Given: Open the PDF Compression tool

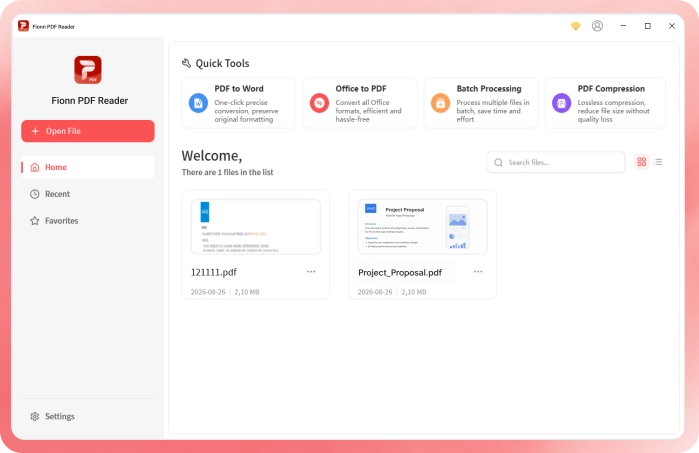Looking at the screenshot, I should coord(605,103).
